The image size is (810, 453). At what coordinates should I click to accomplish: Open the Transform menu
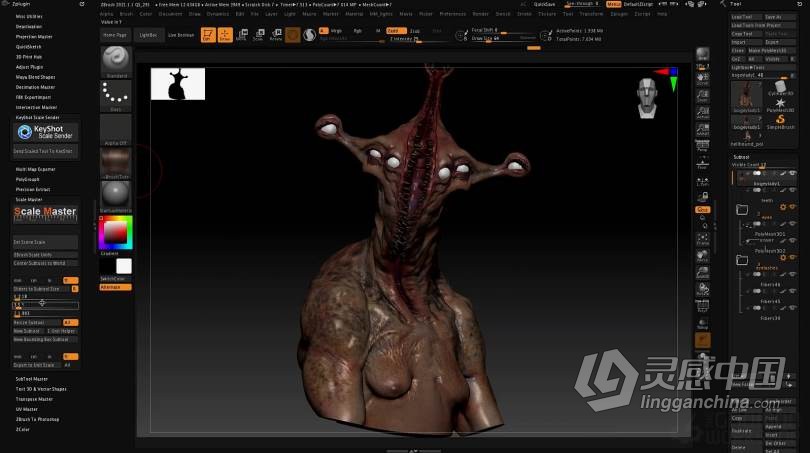pos(591,14)
